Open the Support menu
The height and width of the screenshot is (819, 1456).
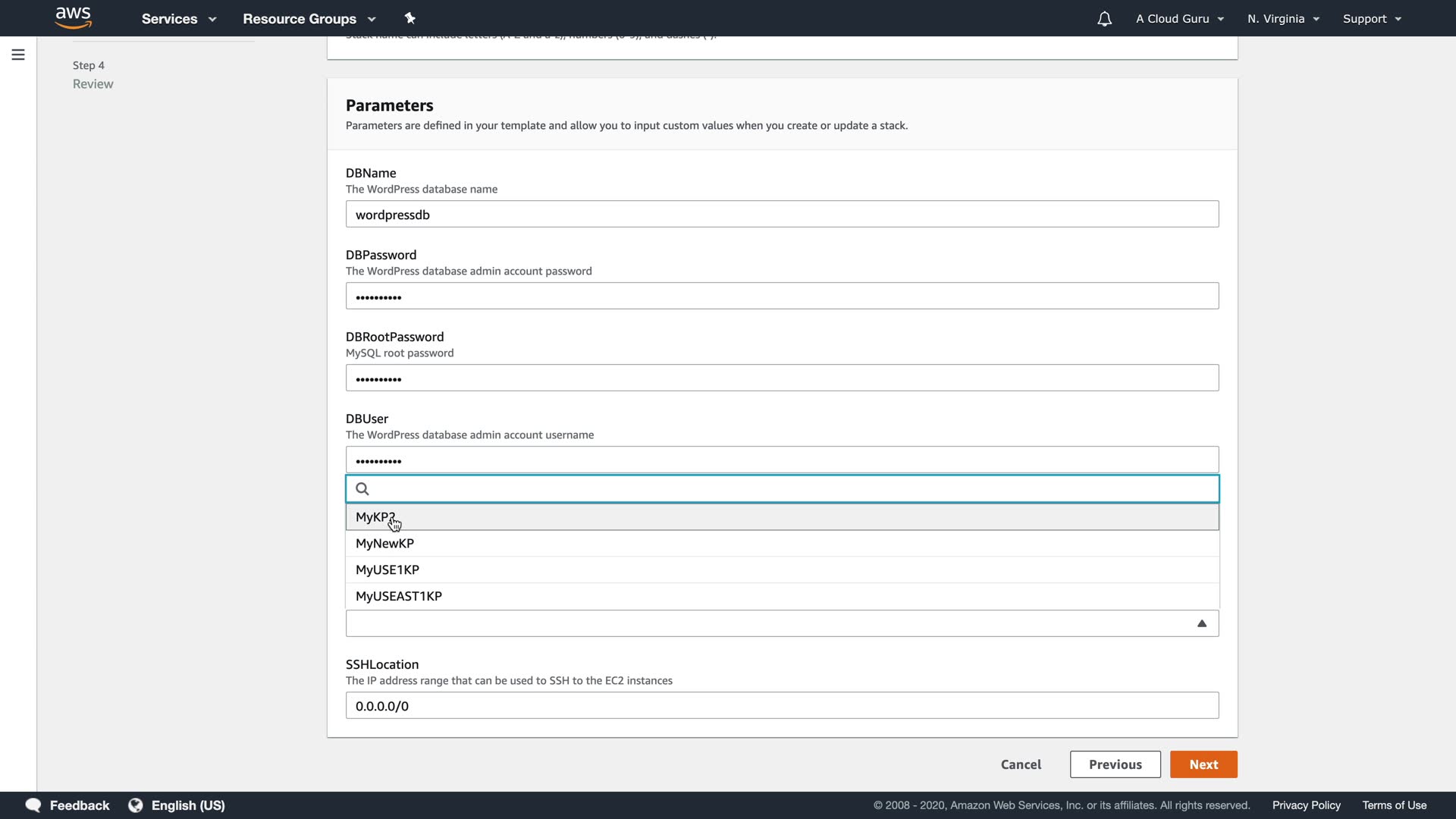tap(1371, 19)
